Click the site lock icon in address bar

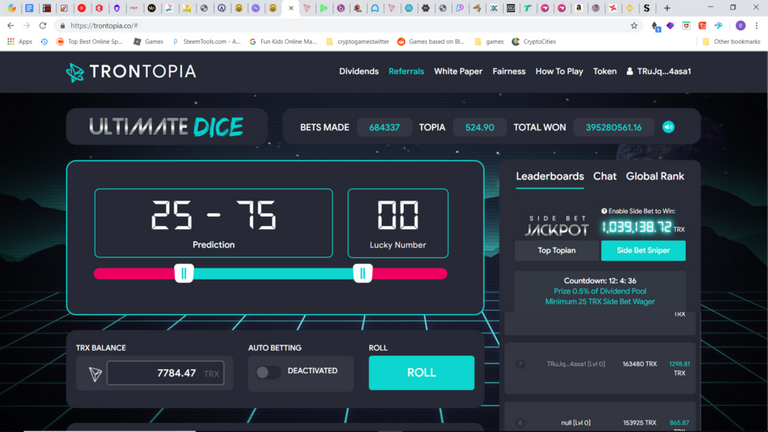tap(62, 25)
